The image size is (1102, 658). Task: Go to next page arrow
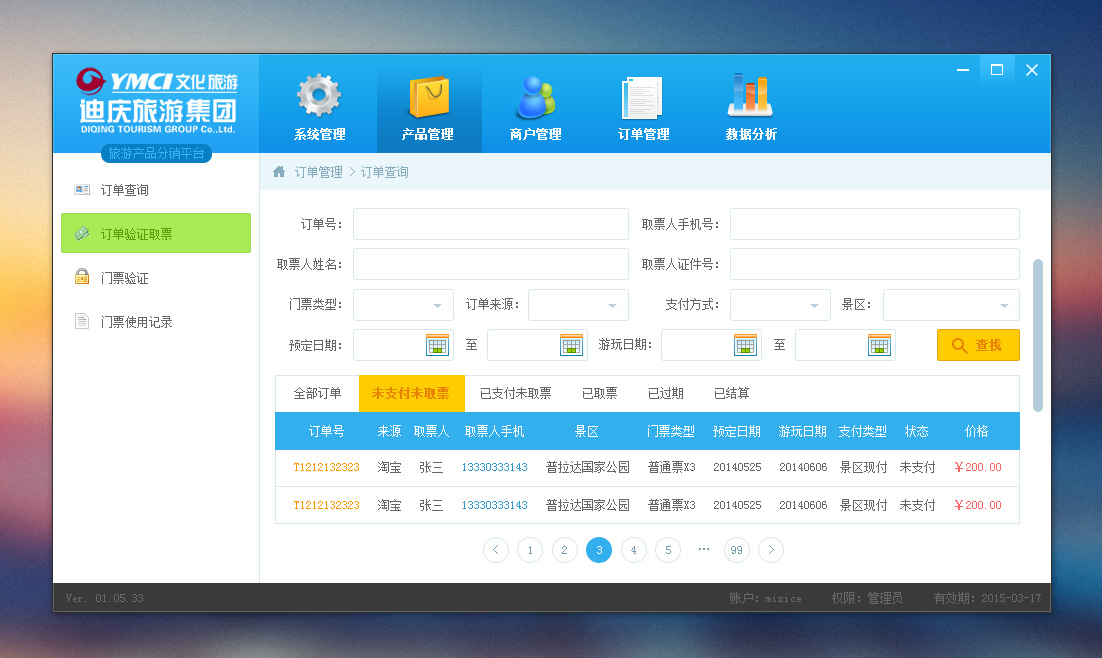770,549
